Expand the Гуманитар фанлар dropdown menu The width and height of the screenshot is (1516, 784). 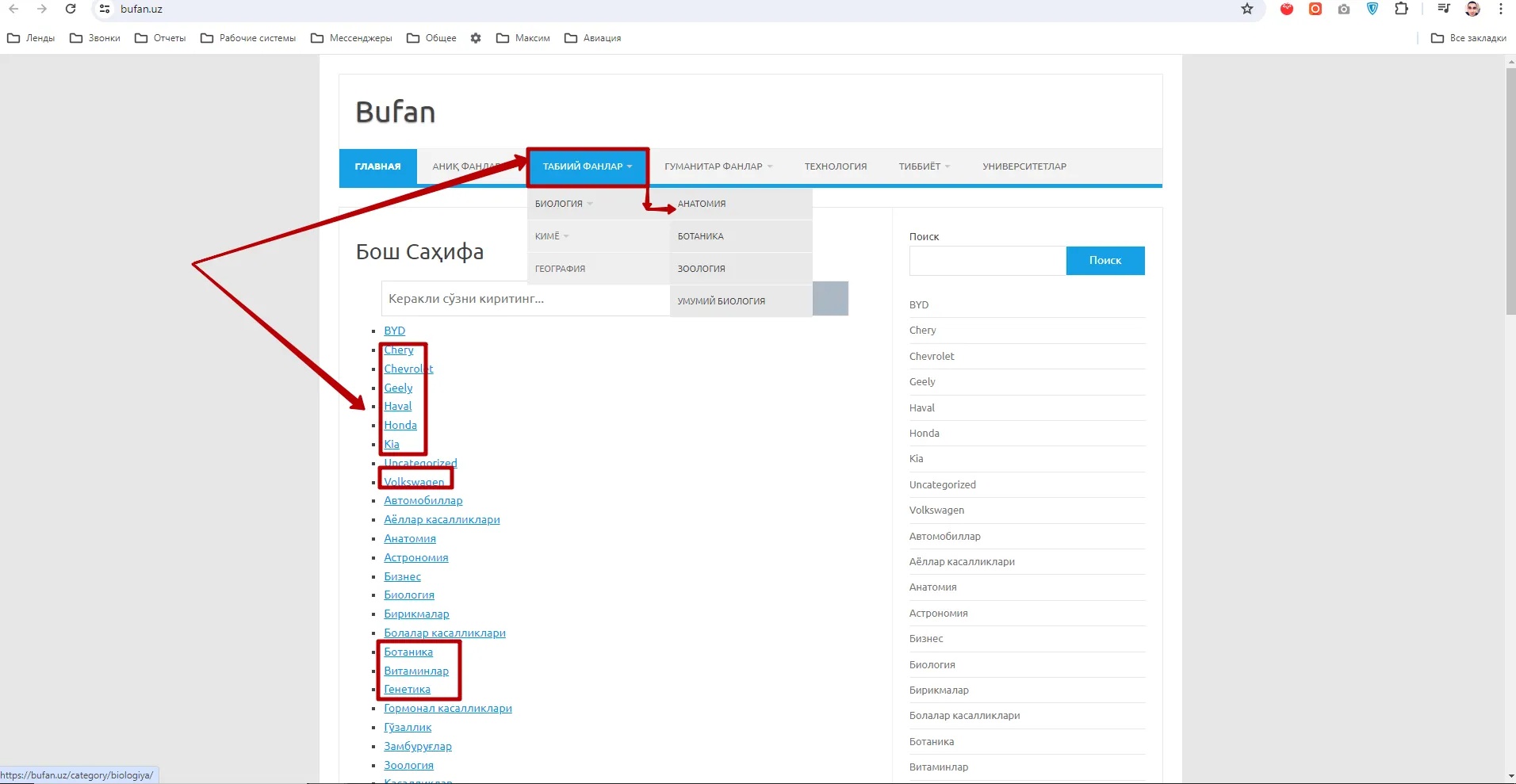tap(718, 166)
